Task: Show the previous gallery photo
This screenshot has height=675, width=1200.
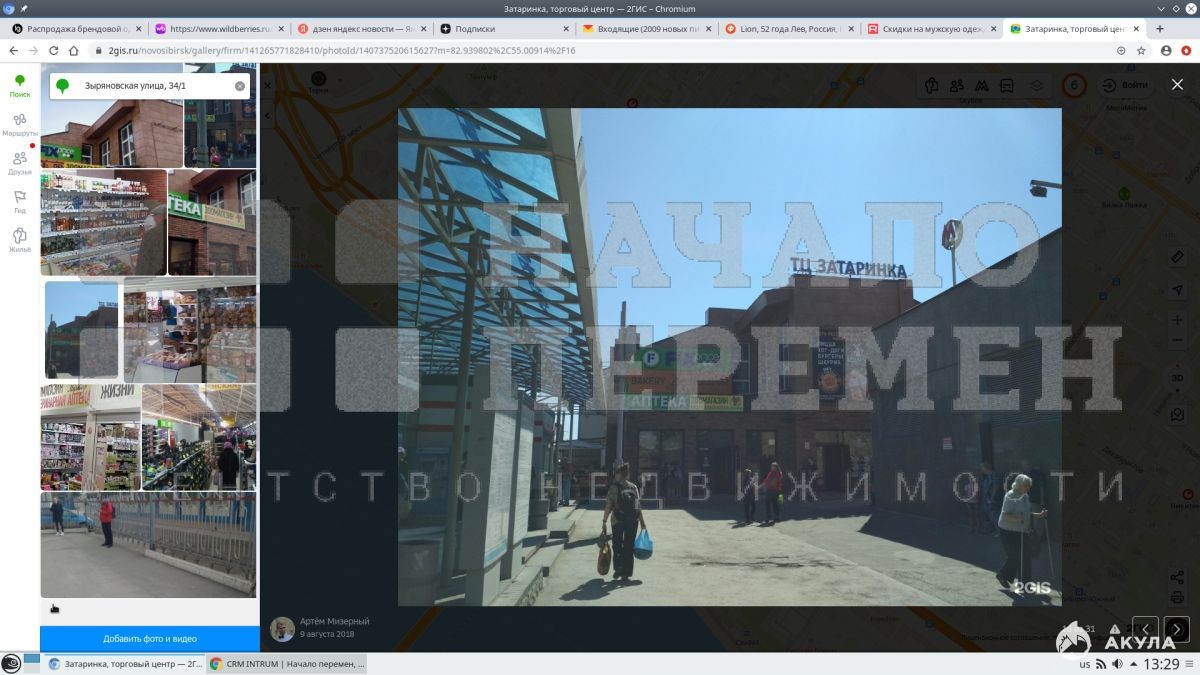Action: click(x=1145, y=629)
